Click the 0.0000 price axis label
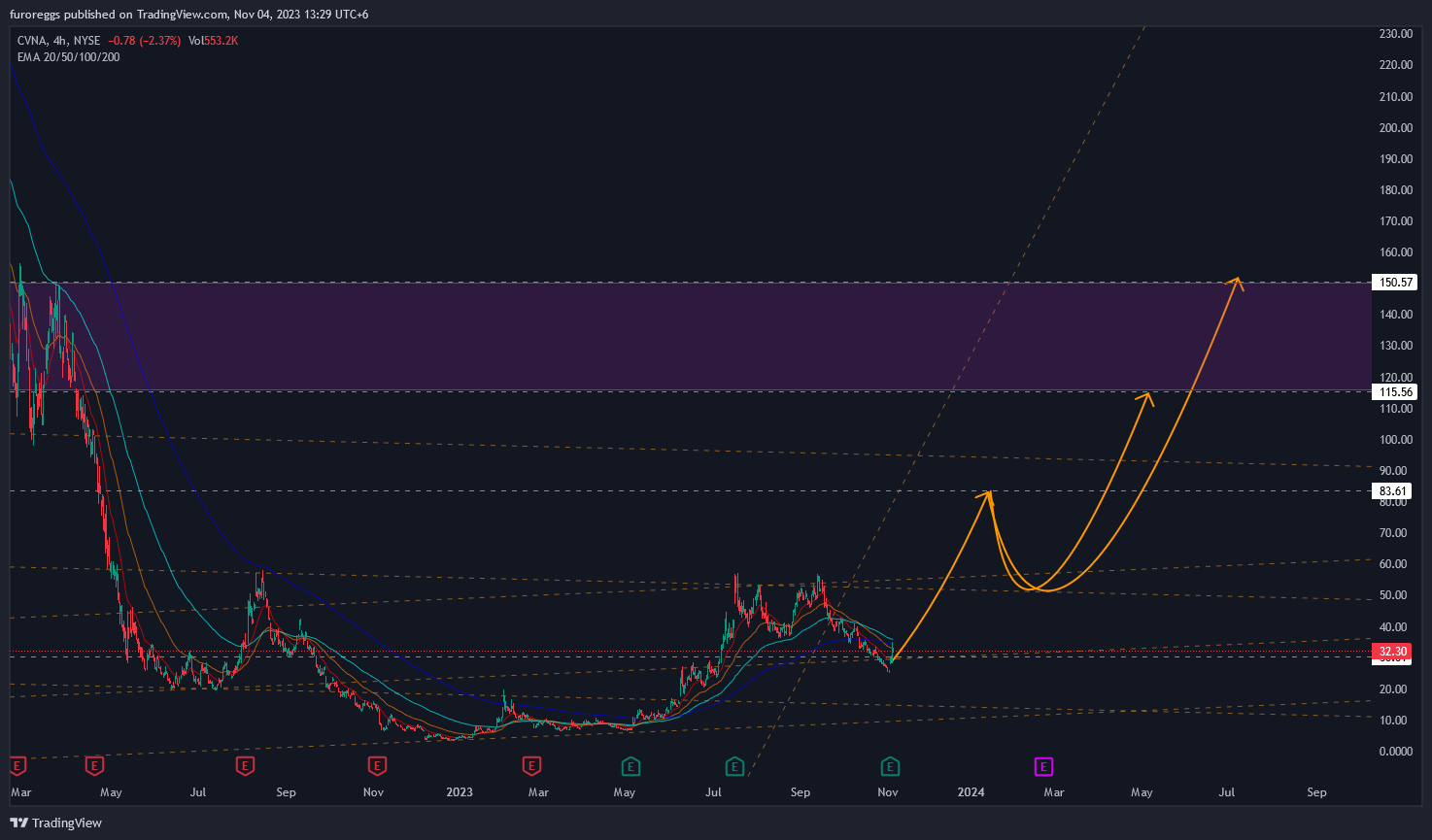 point(1395,751)
